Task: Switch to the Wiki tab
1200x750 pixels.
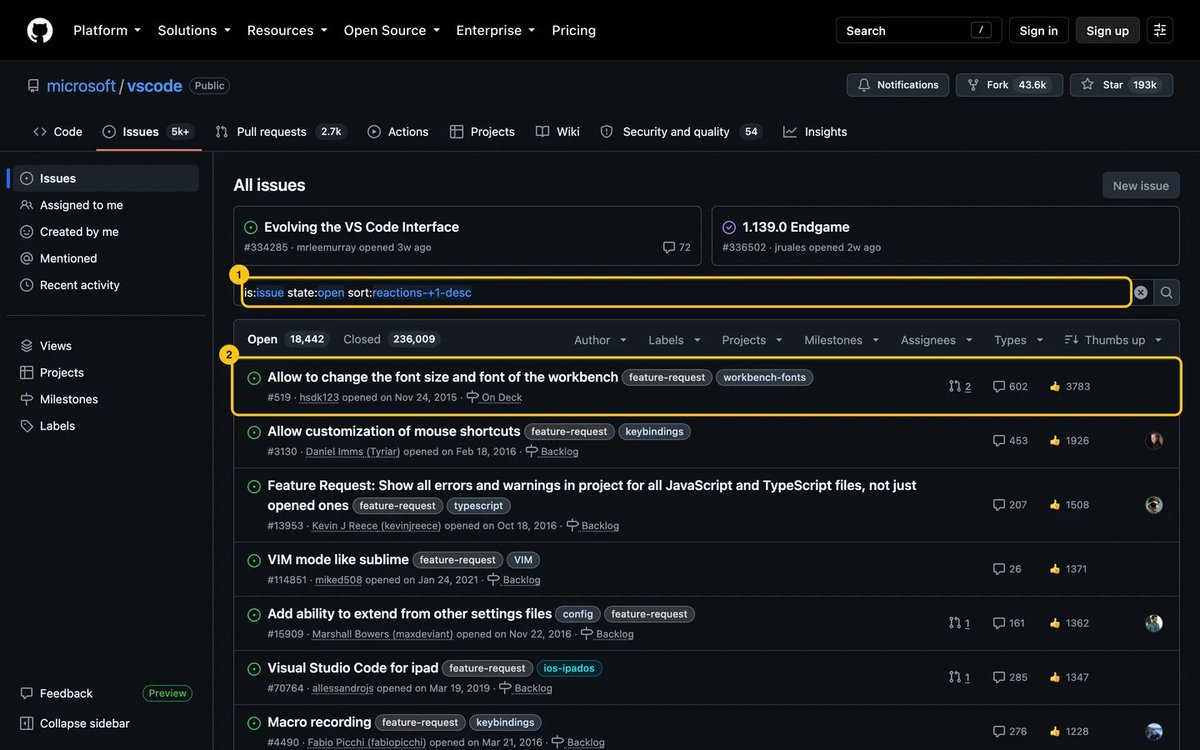Action: click(557, 131)
